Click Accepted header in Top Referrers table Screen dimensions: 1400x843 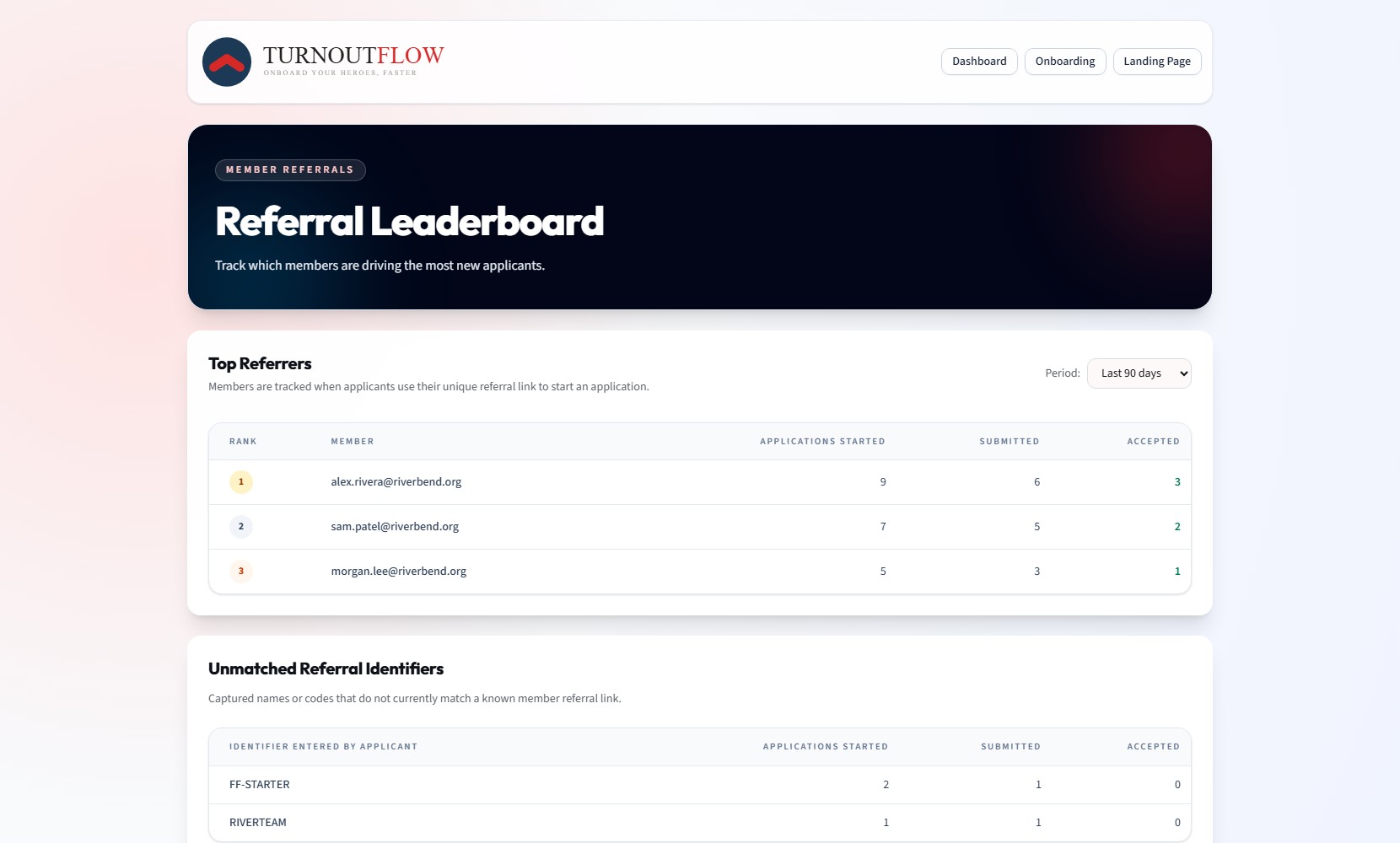(1154, 442)
